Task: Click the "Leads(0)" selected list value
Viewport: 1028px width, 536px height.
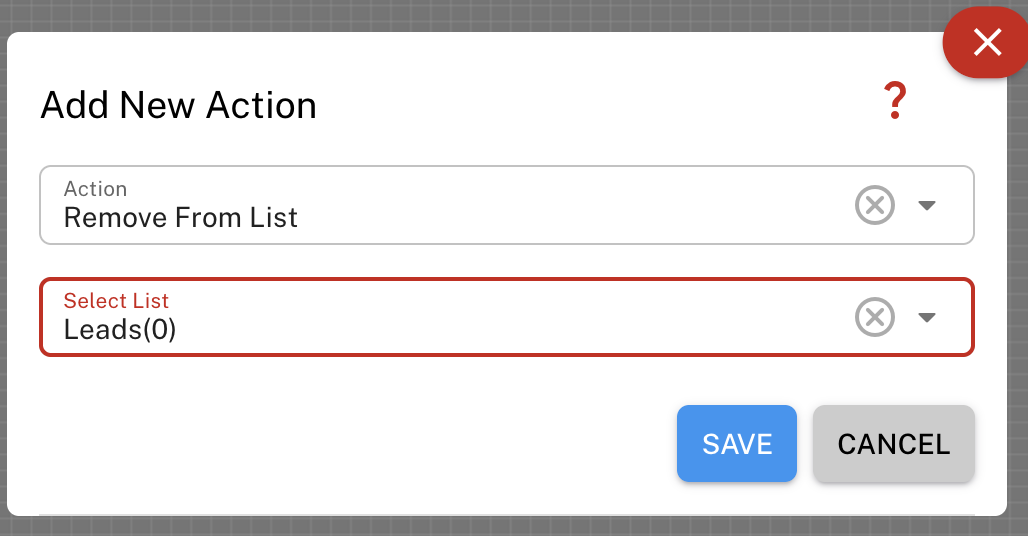Action: (x=120, y=330)
